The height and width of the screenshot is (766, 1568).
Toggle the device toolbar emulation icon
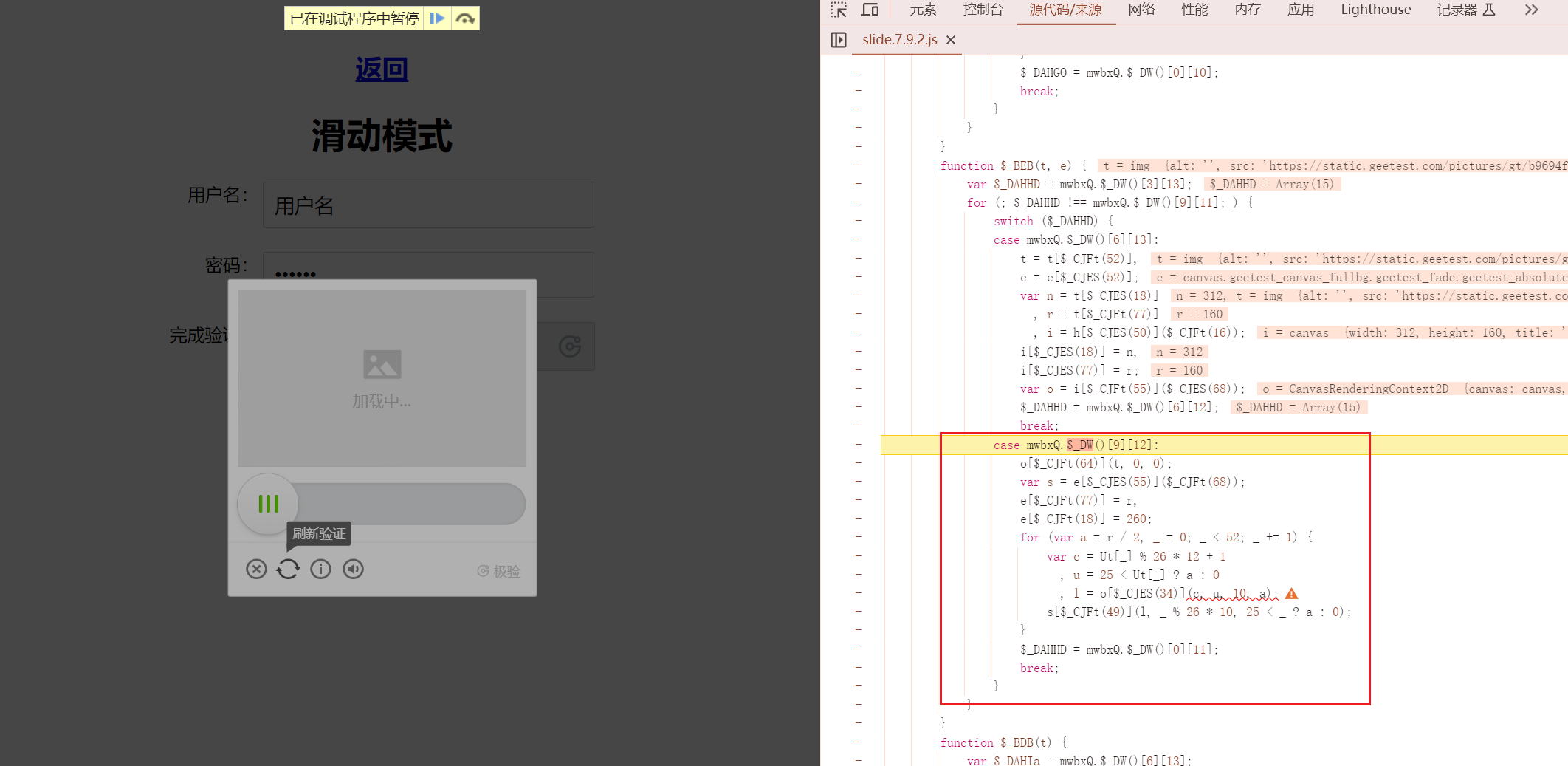870,10
